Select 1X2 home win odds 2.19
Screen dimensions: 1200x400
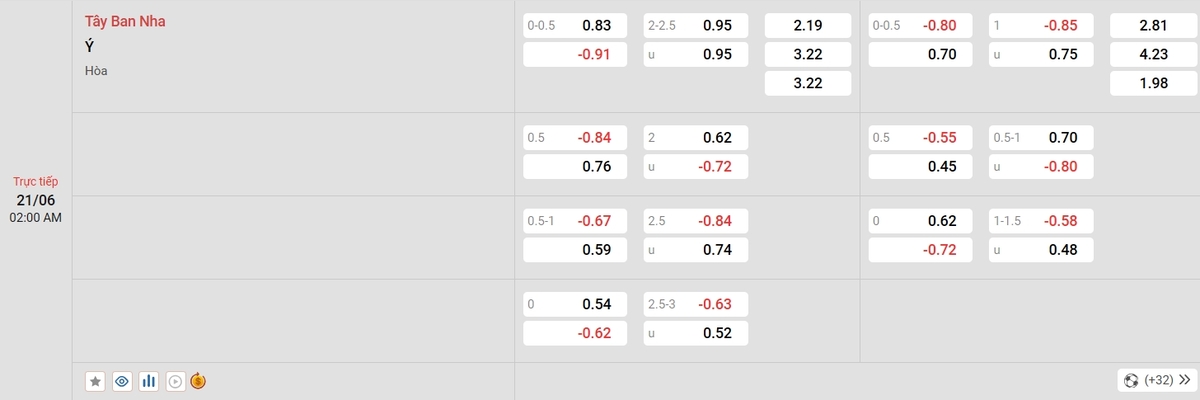[807, 26]
